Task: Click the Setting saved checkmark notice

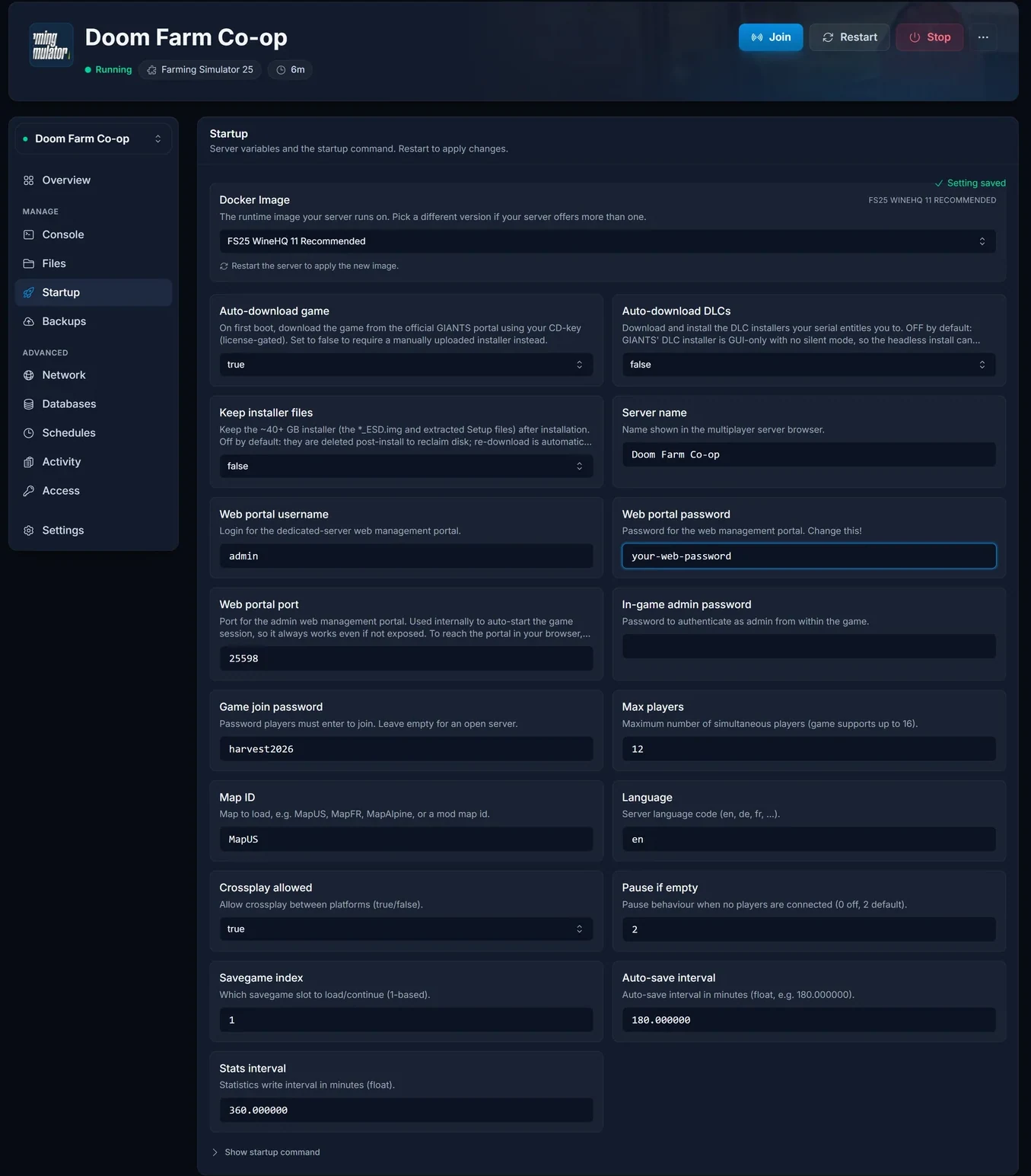Action: pos(970,183)
